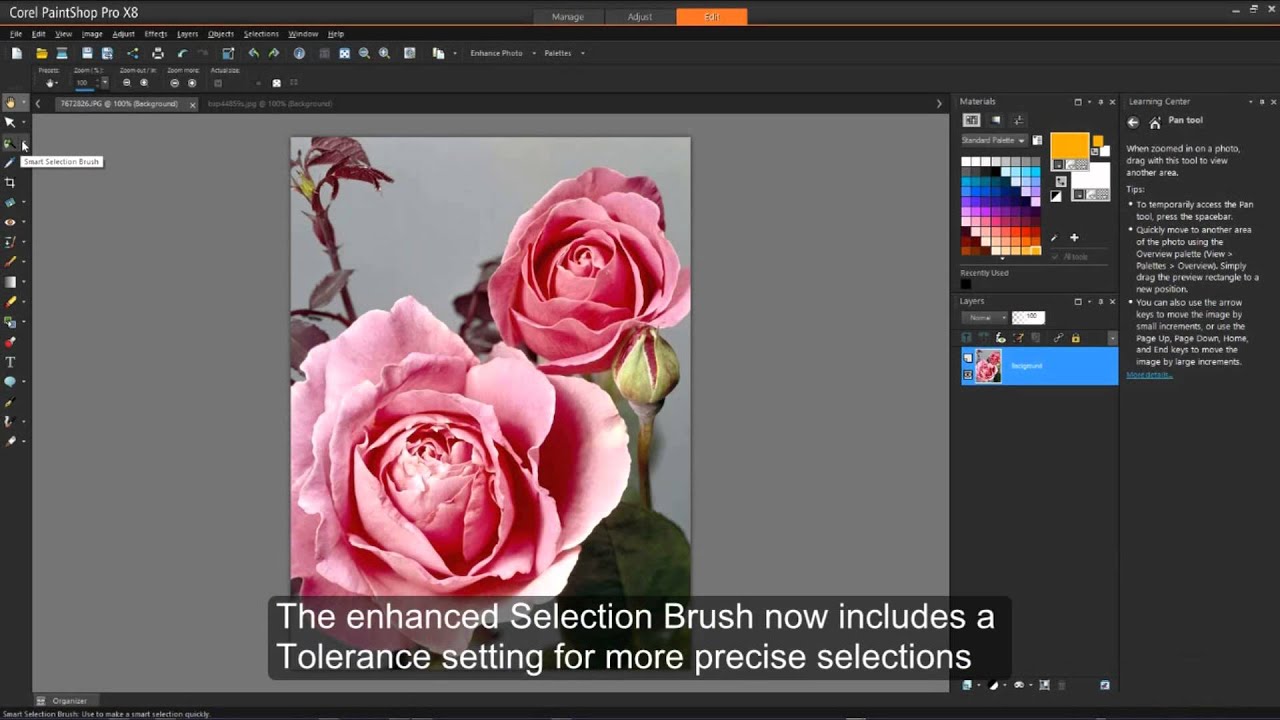1280x720 pixels.
Task: Click the Zoom in magnifier in the main toolbar
Action: [x=385, y=53]
